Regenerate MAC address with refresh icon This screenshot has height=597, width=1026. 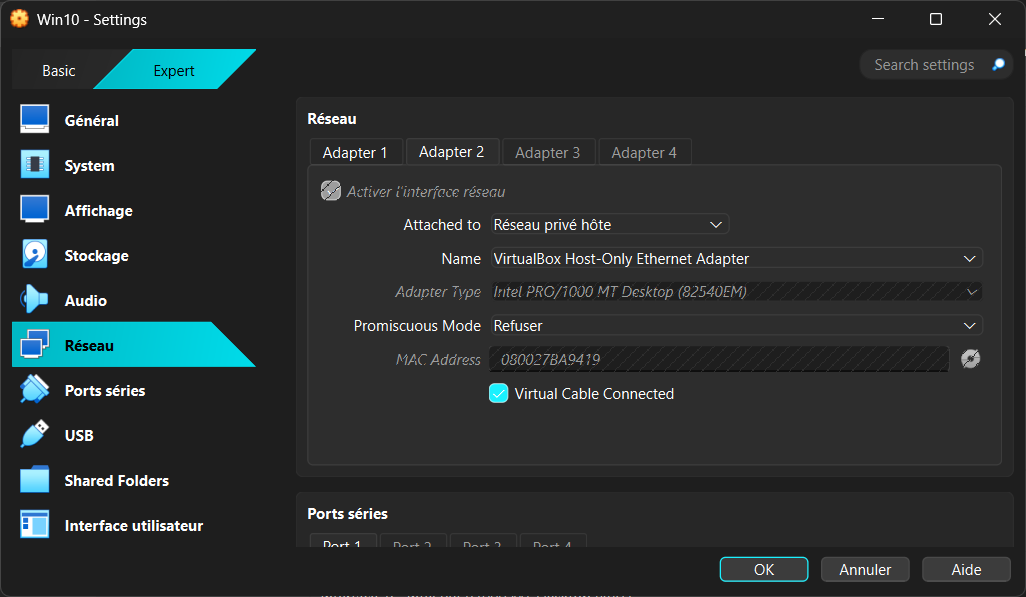970,359
